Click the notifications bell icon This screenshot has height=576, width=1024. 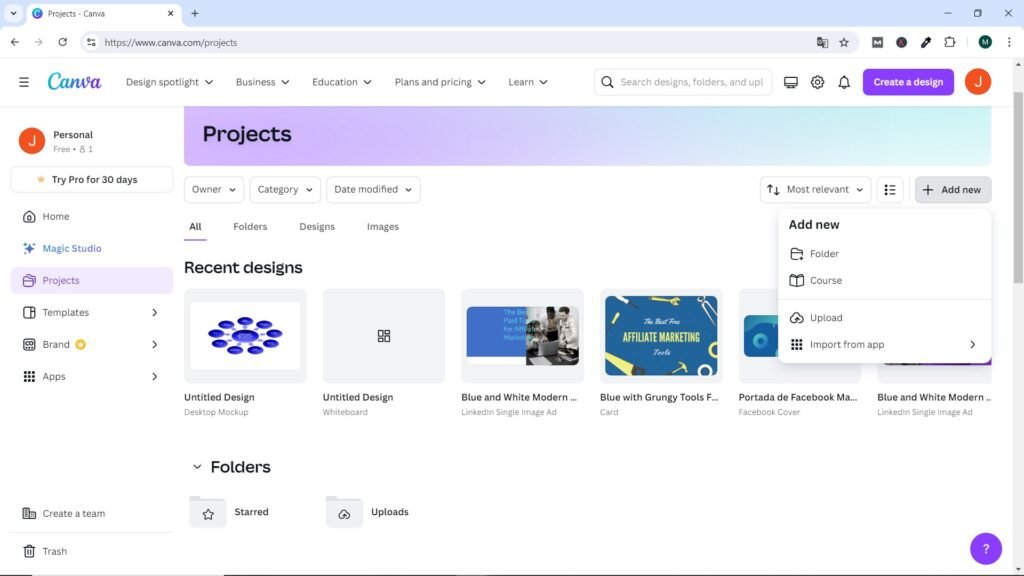click(x=844, y=82)
